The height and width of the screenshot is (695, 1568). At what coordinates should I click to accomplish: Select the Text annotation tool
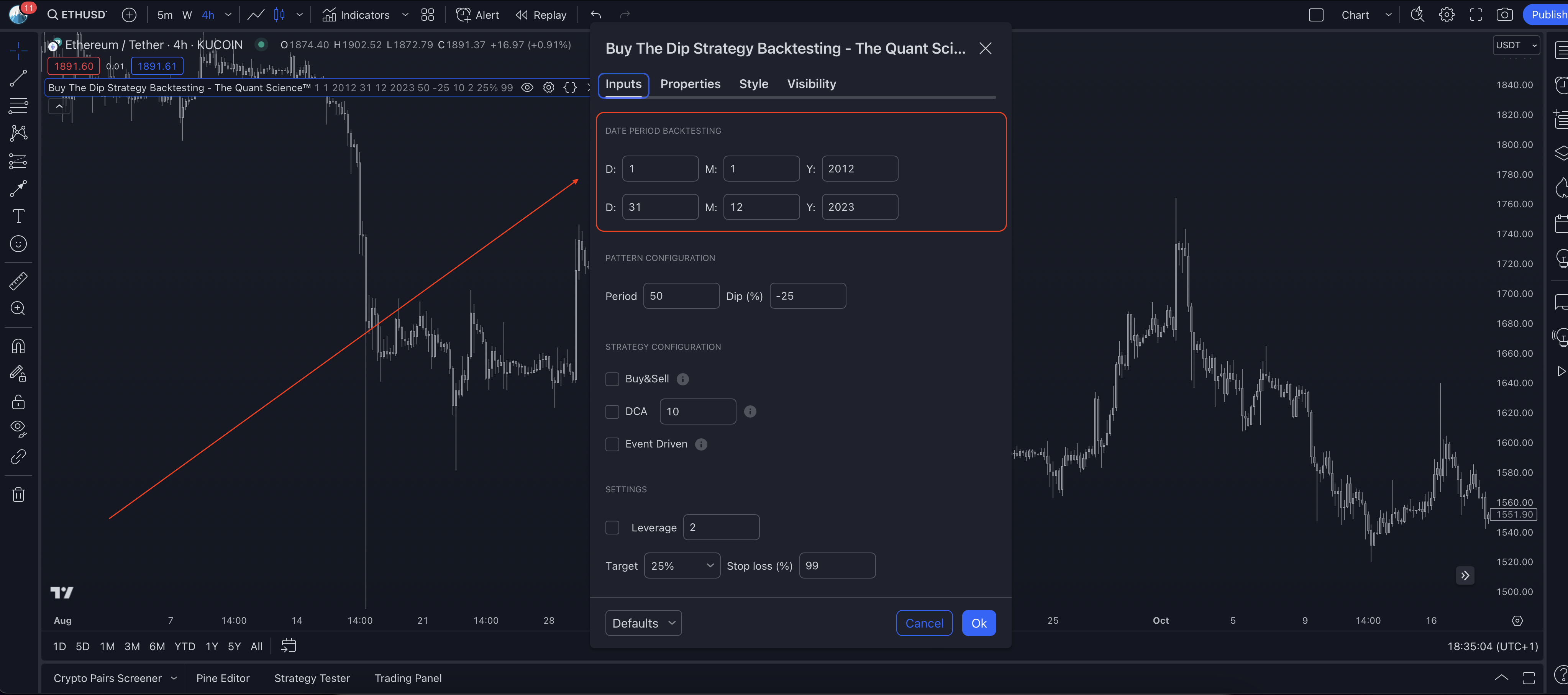point(18,216)
